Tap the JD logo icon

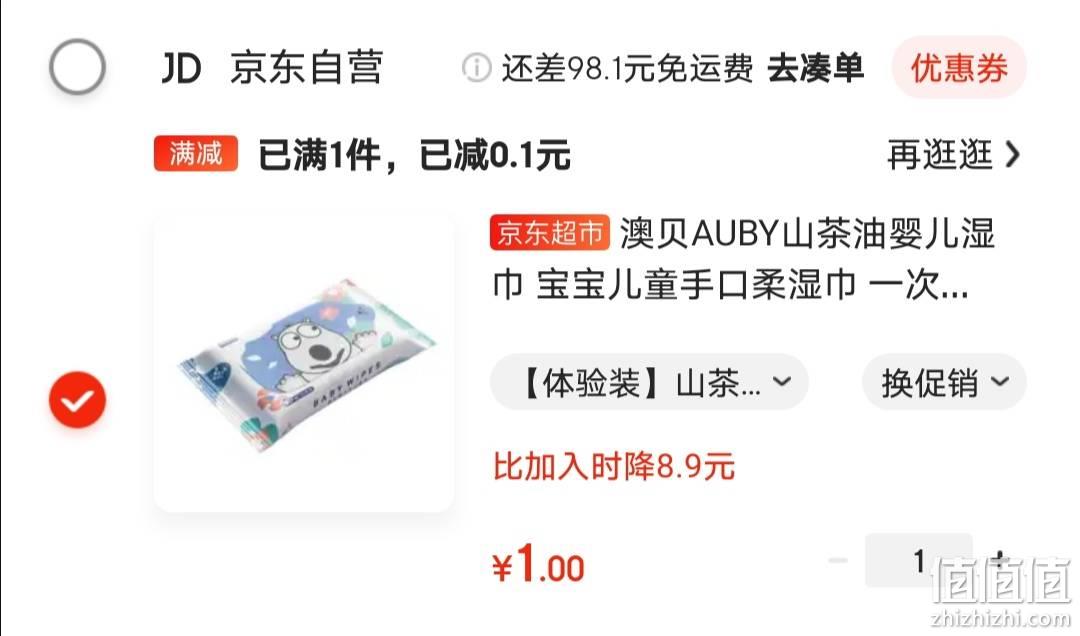click(181, 68)
